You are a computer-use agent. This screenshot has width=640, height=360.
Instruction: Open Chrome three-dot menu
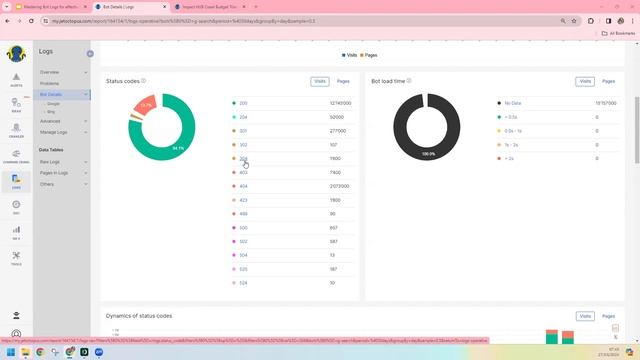point(633,21)
